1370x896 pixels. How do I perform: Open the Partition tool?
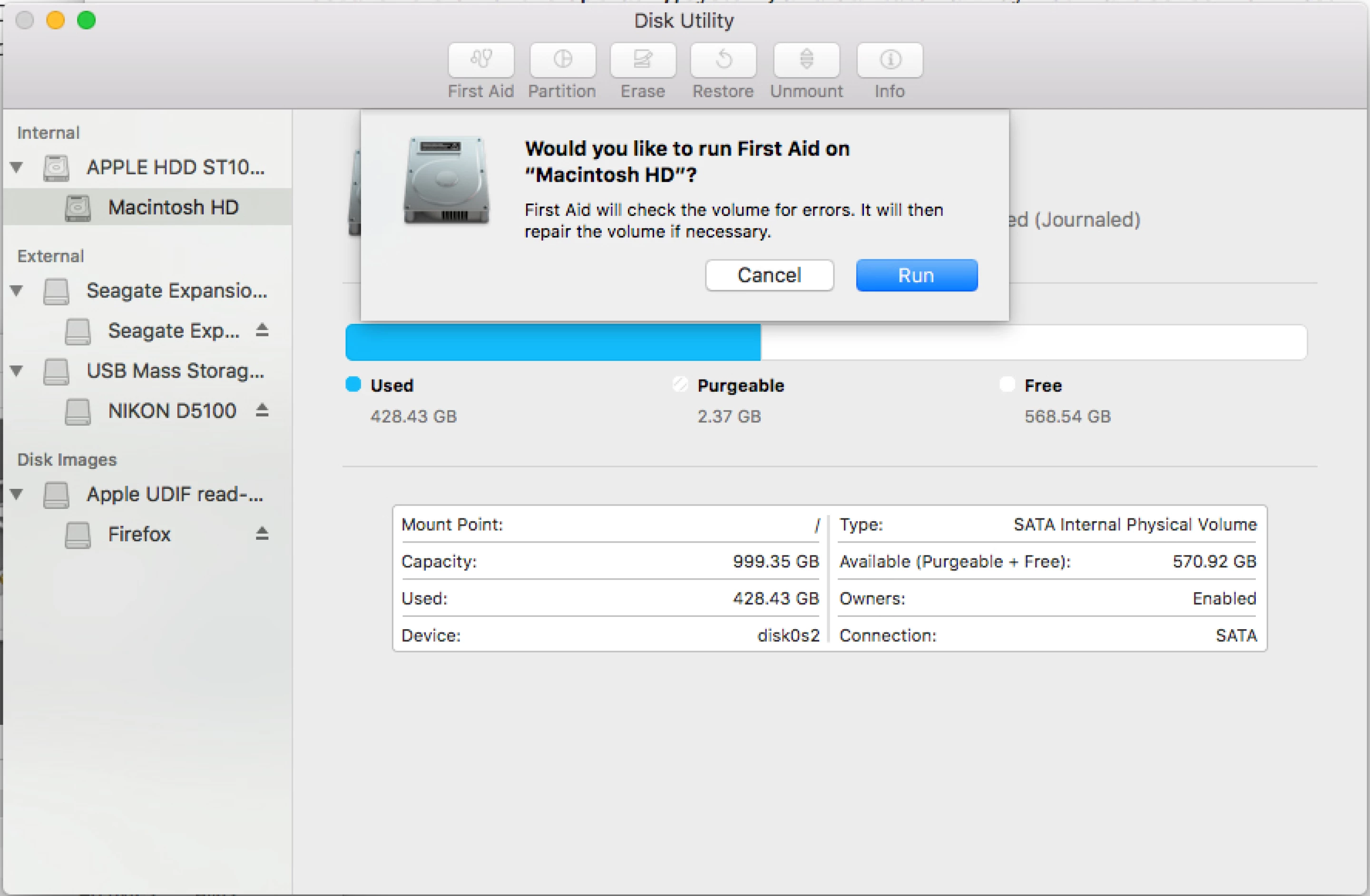pos(562,60)
